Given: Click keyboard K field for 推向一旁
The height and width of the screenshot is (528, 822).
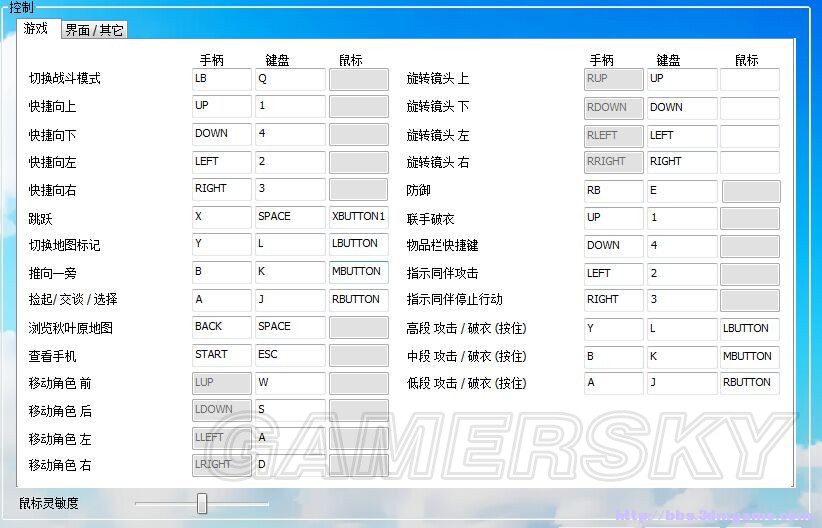Looking at the screenshot, I should [x=290, y=272].
